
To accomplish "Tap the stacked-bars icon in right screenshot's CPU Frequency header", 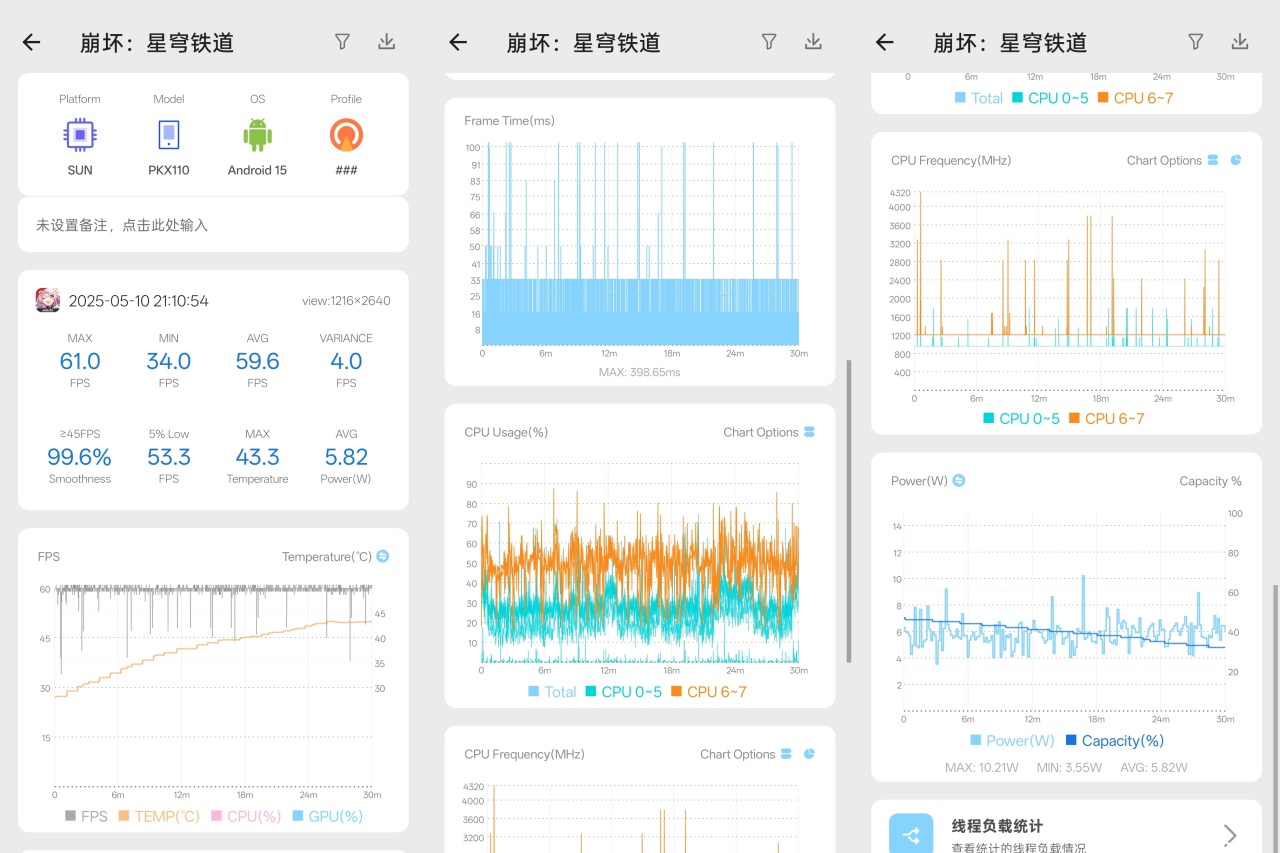I will tap(1213, 160).
